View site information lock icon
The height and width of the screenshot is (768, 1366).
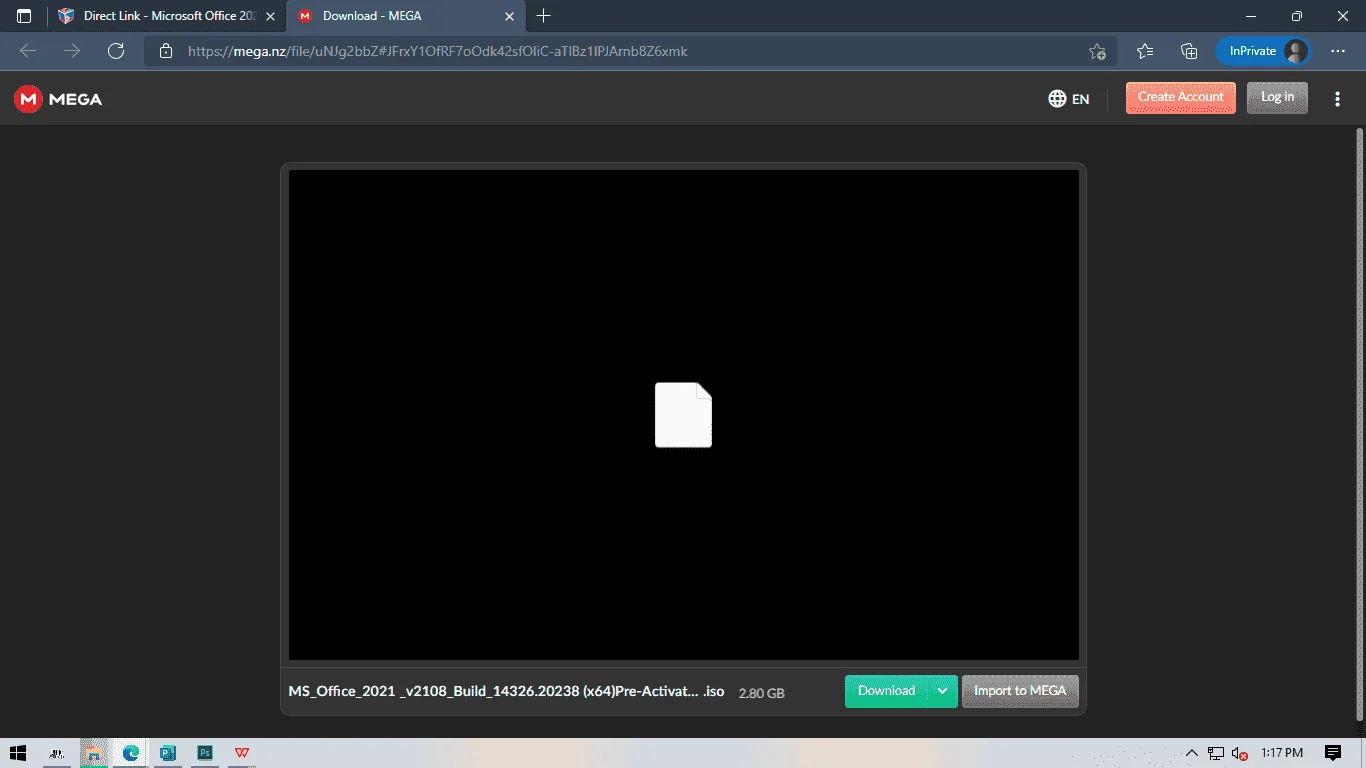pos(166,51)
